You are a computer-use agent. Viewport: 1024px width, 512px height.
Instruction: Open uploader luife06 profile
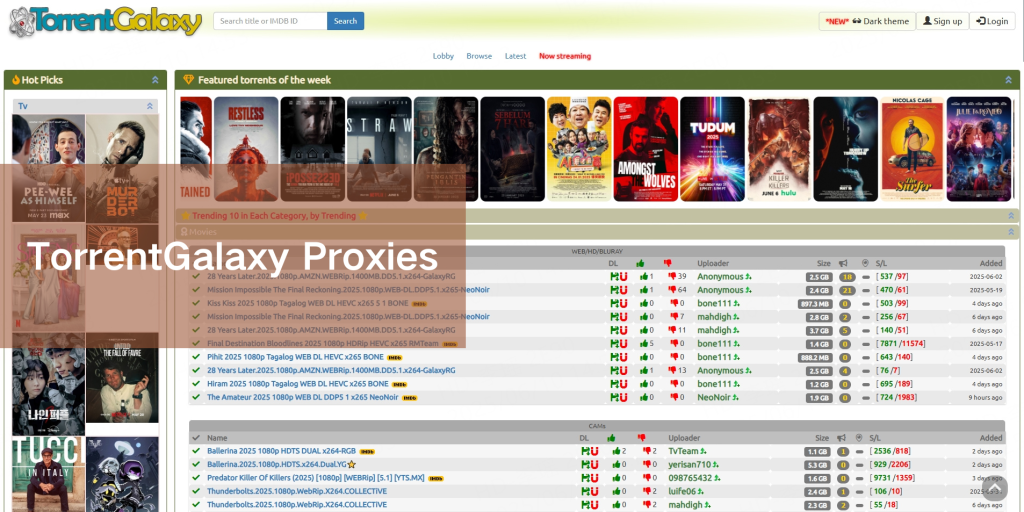point(684,491)
